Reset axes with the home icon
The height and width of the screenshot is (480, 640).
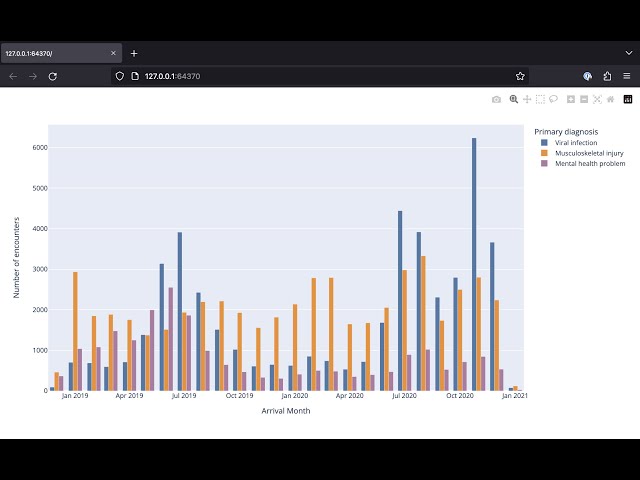(x=611, y=99)
